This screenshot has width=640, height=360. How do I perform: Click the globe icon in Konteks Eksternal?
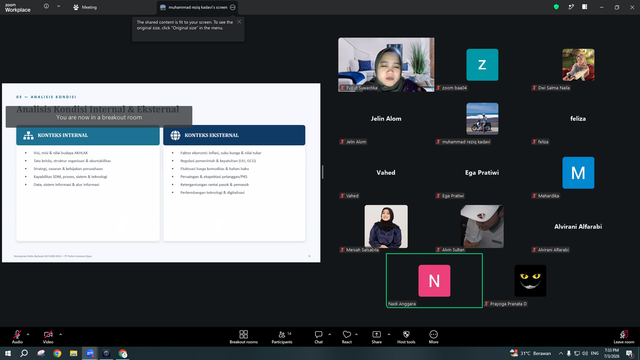click(x=175, y=135)
